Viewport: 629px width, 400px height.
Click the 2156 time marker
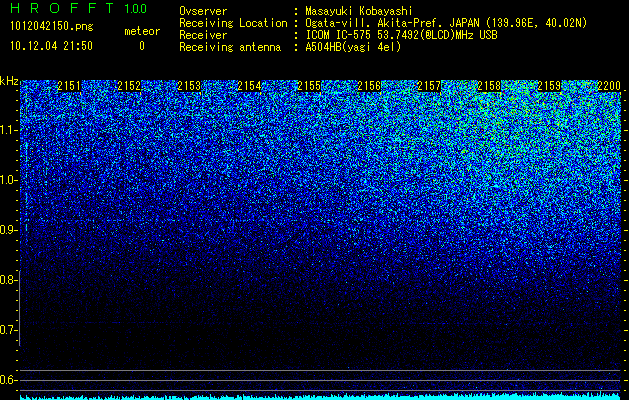tap(369, 86)
